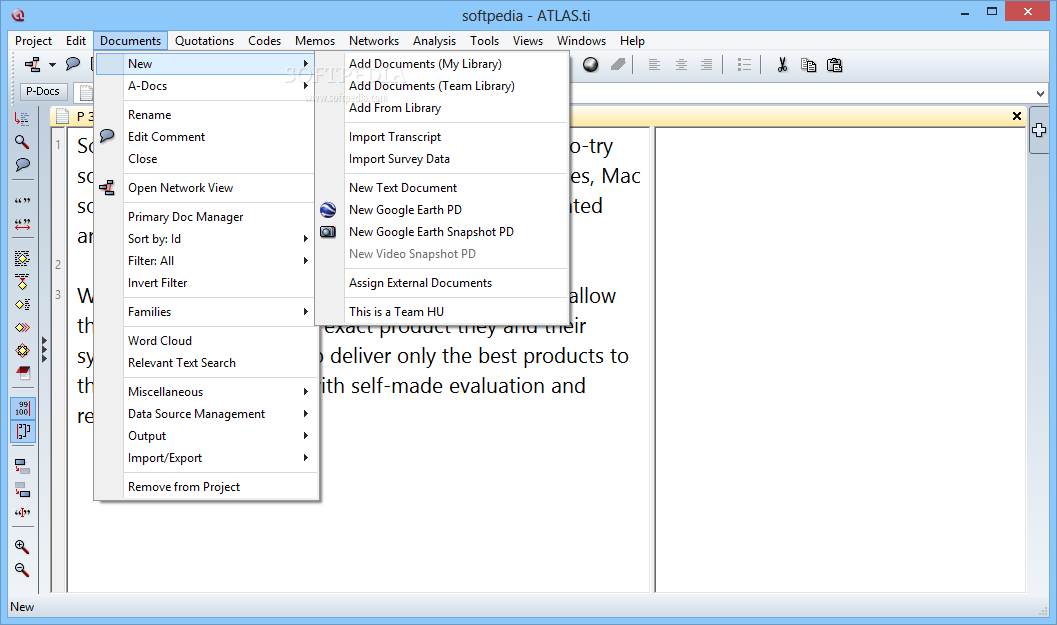The height and width of the screenshot is (625, 1057).
Task: Expand the Sort by: Id submenu
Action: point(205,239)
